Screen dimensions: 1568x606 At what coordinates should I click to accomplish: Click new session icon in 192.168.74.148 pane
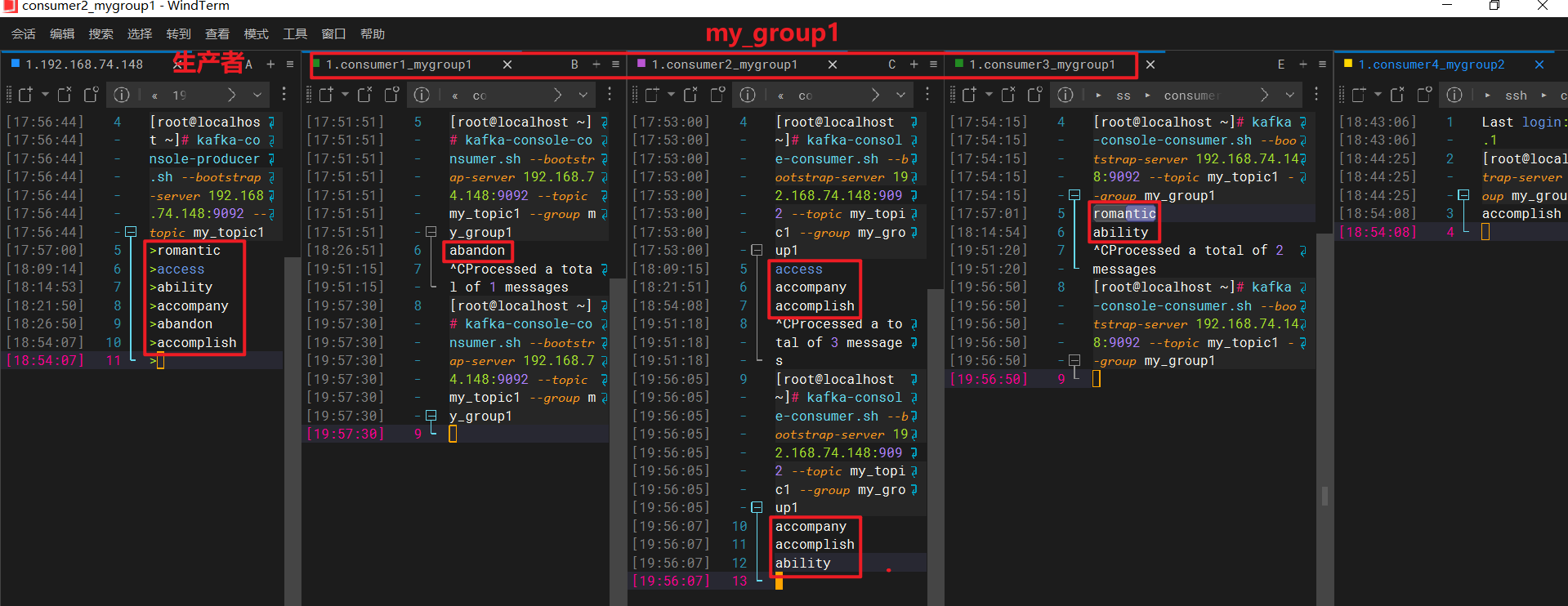click(x=25, y=95)
